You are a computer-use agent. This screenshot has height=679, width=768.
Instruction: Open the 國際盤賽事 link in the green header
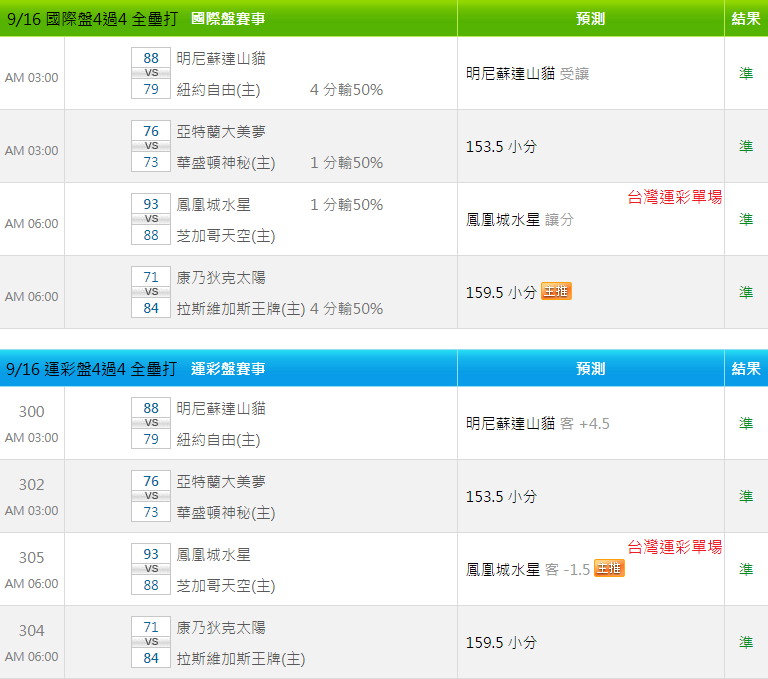pyautogui.click(x=228, y=19)
